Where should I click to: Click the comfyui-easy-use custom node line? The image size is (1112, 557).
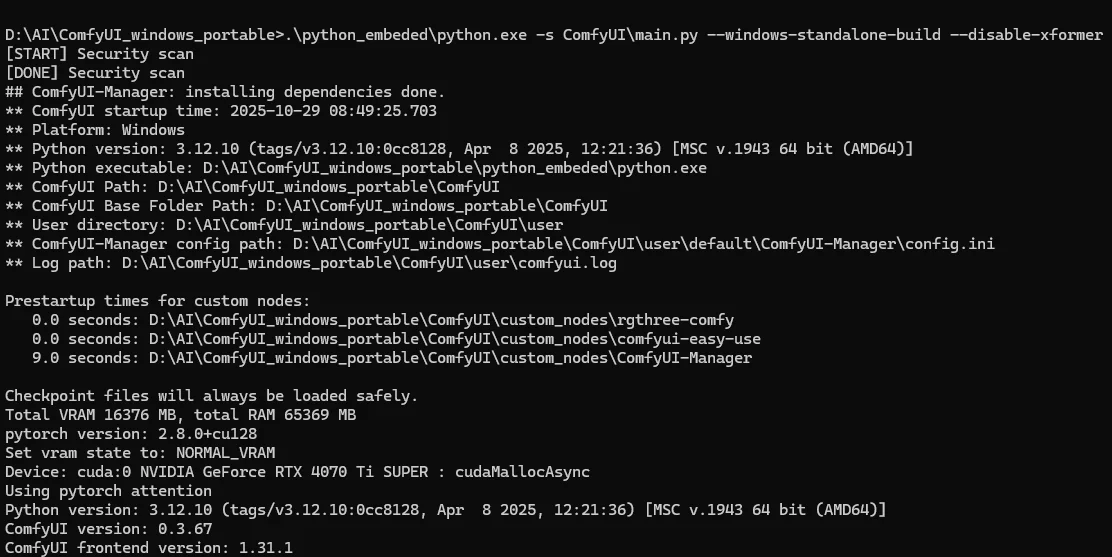[396, 339]
